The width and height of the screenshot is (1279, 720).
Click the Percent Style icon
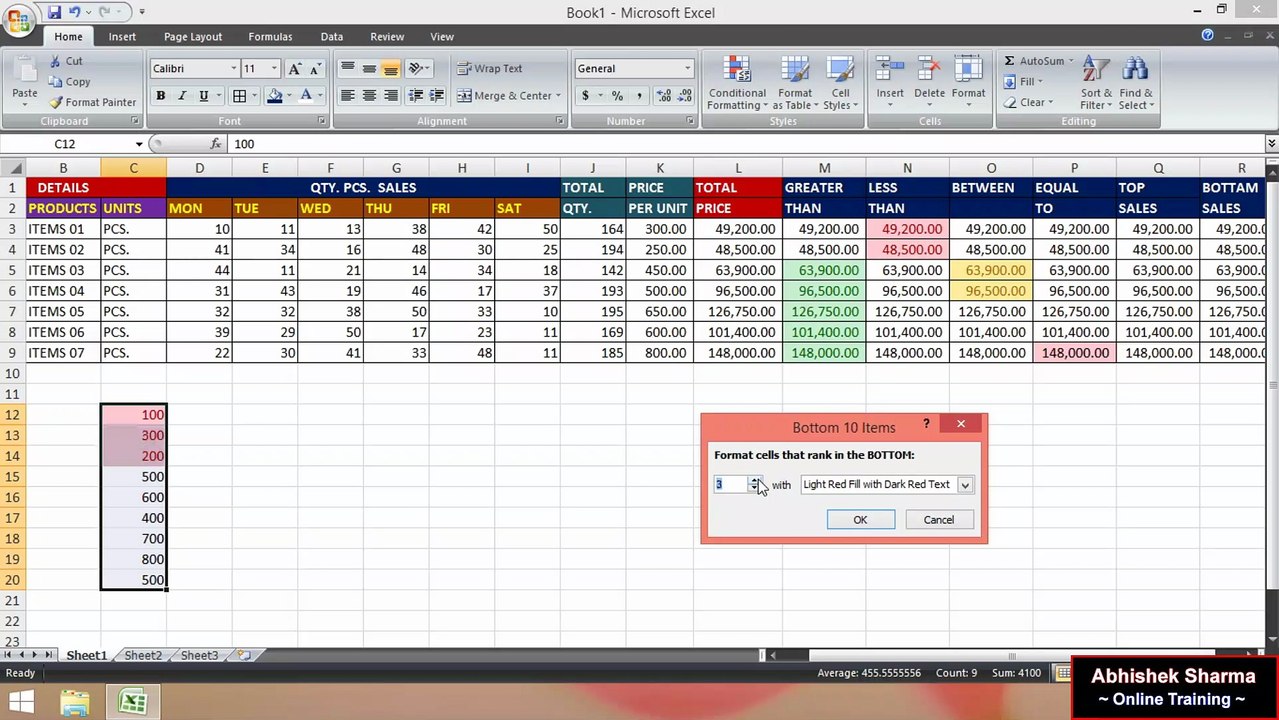coord(617,96)
